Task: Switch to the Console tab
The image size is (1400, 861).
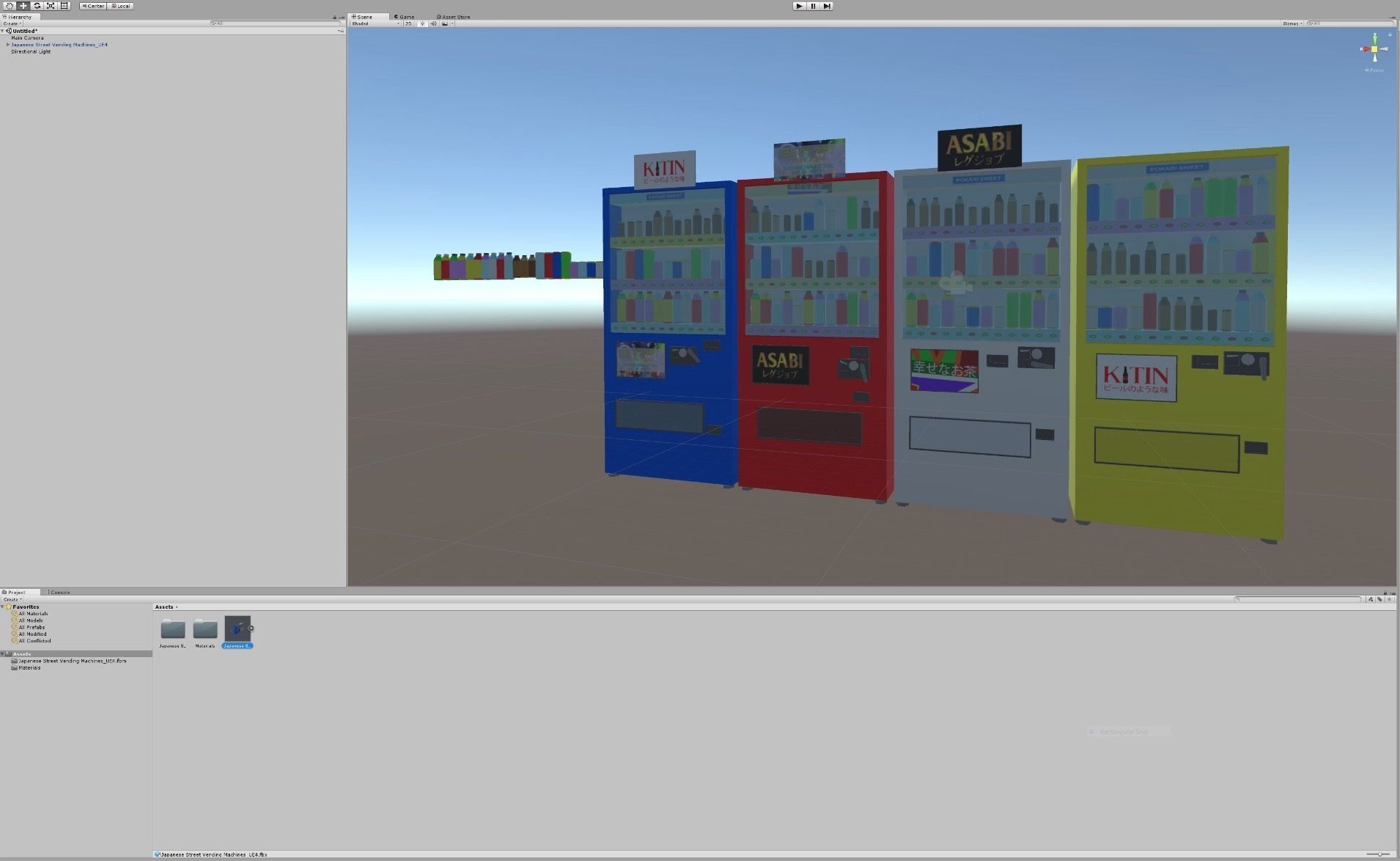Action: pyautogui.click(x=59, y=592)
